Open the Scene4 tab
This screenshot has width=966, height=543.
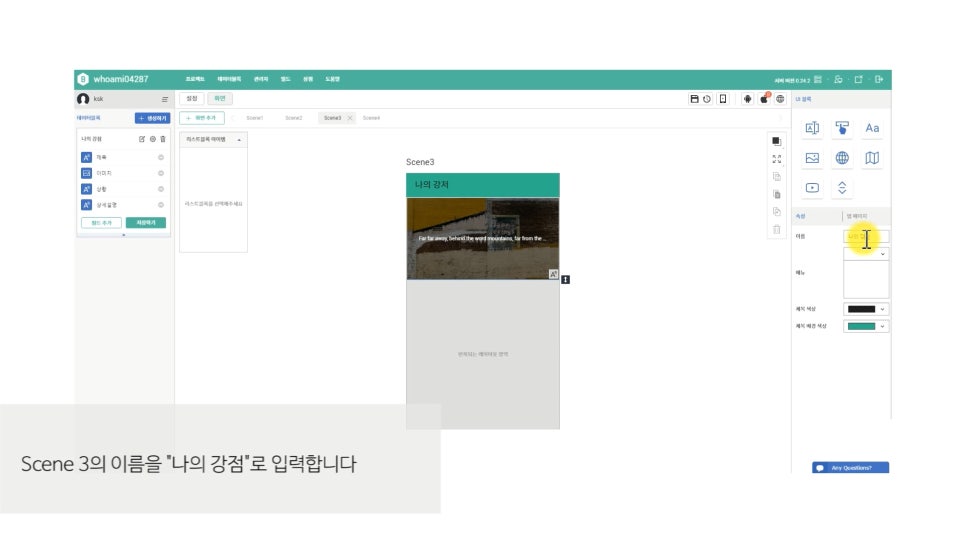click(371, 118)
